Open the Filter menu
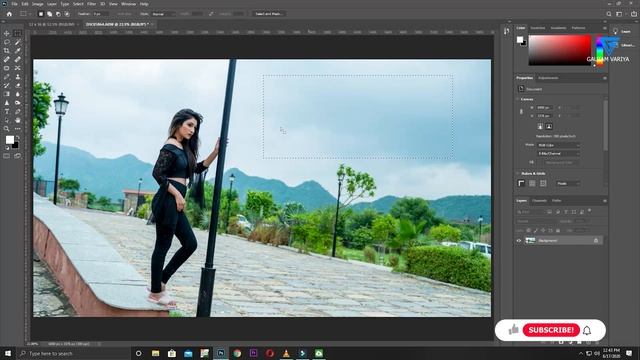Image resolution: width=640 pixels, height=360 pixels. [x=91, y=4]
